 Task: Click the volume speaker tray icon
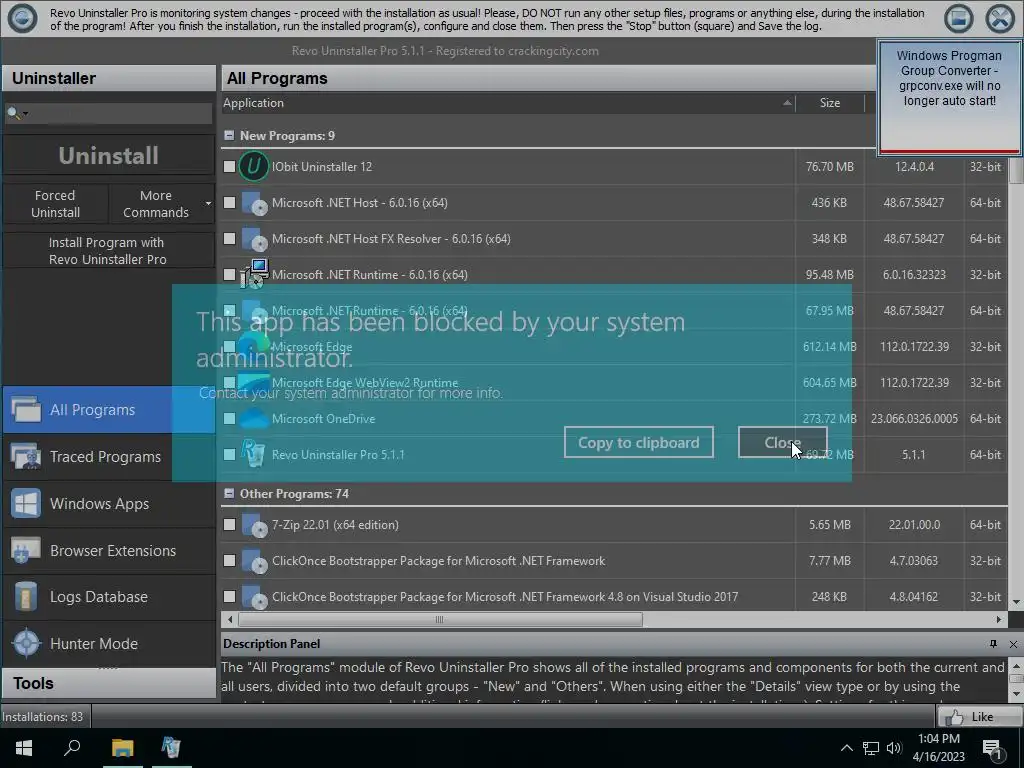(x=894, y=748)
